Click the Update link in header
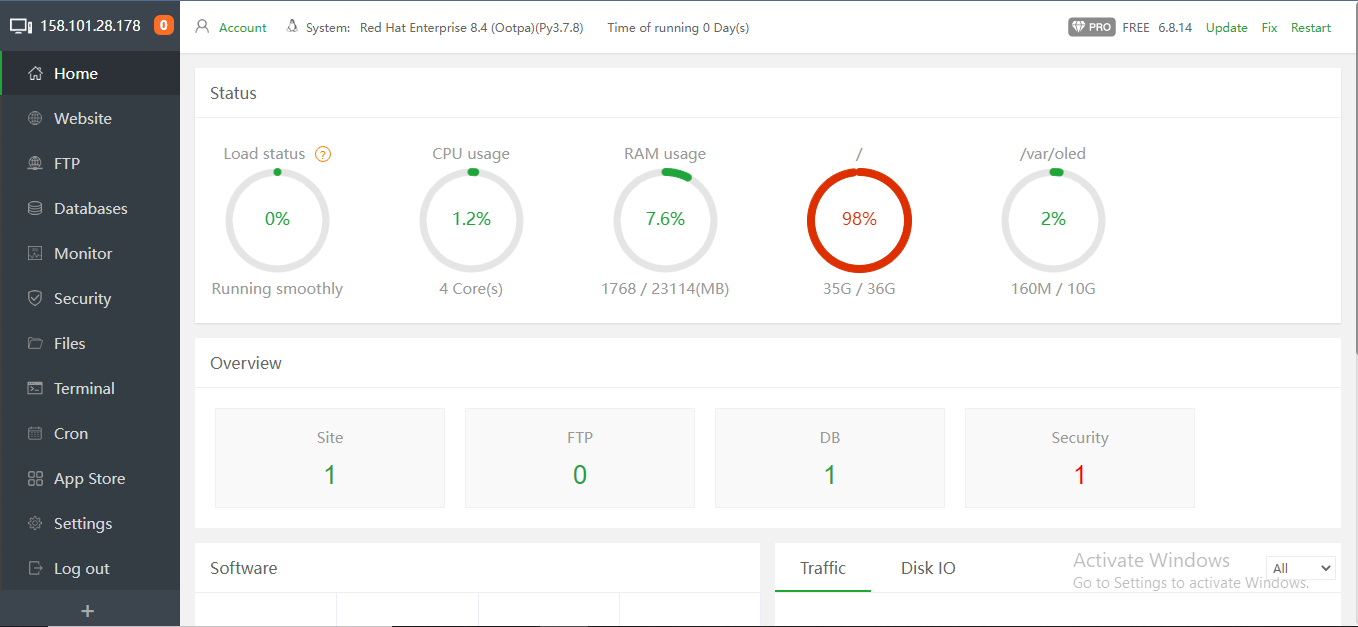Screen dimensions: 1358x627 click(x=1226, y=28)
